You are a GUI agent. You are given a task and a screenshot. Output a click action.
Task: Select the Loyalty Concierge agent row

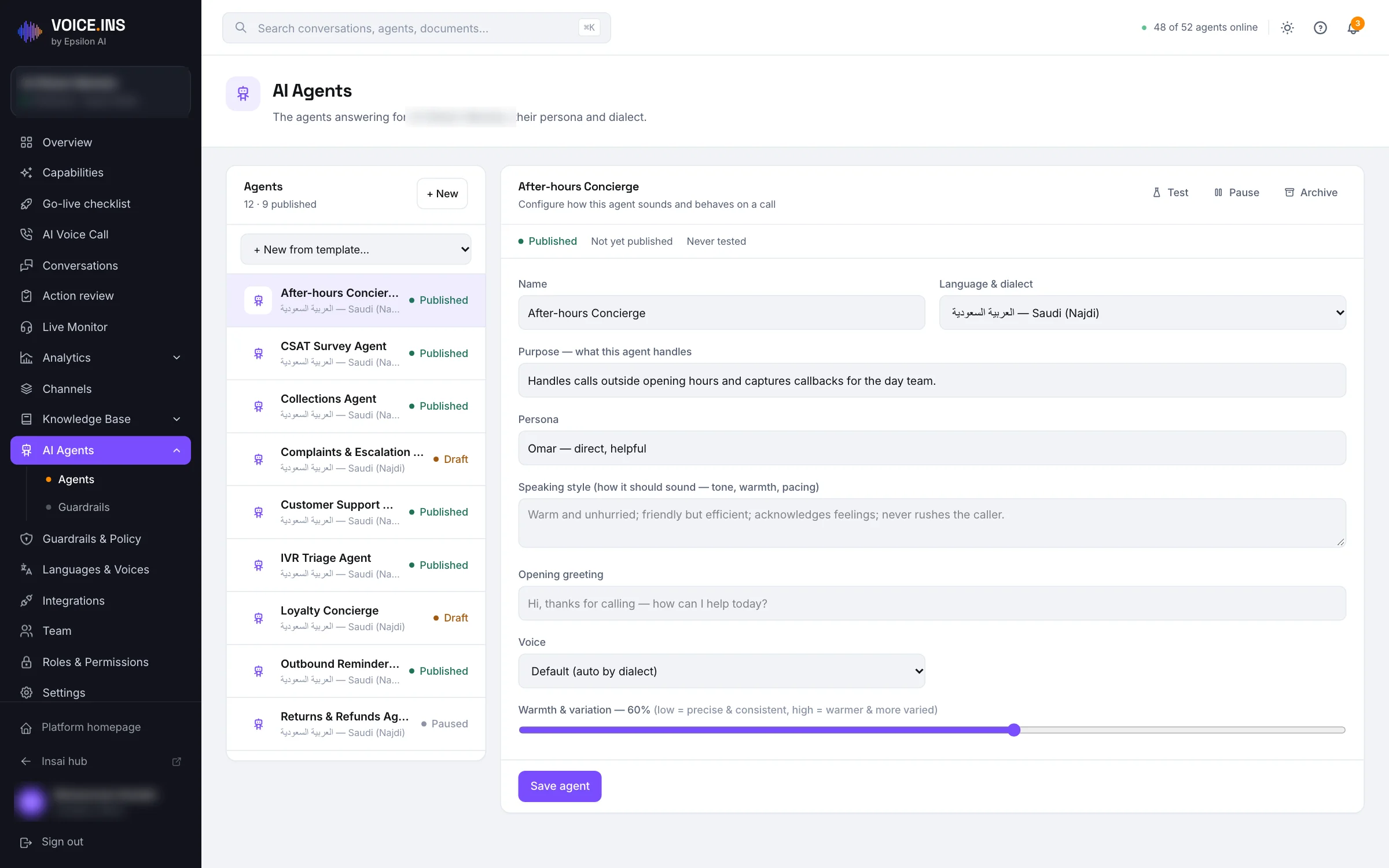[356, 618]
